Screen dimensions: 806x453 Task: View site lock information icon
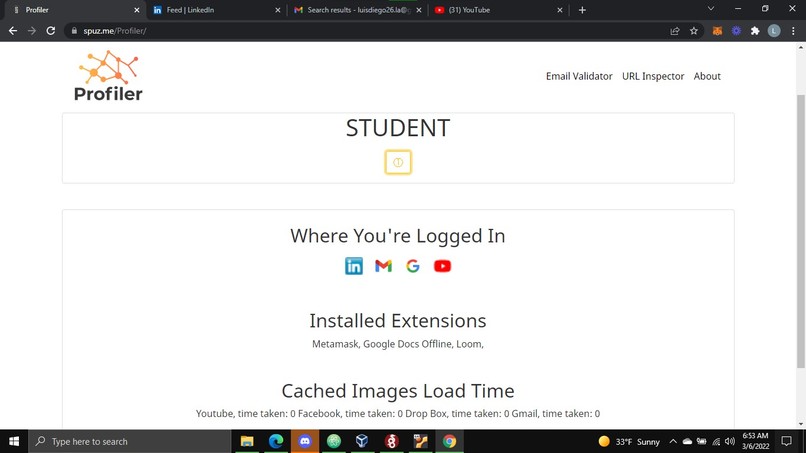[74, 31]
